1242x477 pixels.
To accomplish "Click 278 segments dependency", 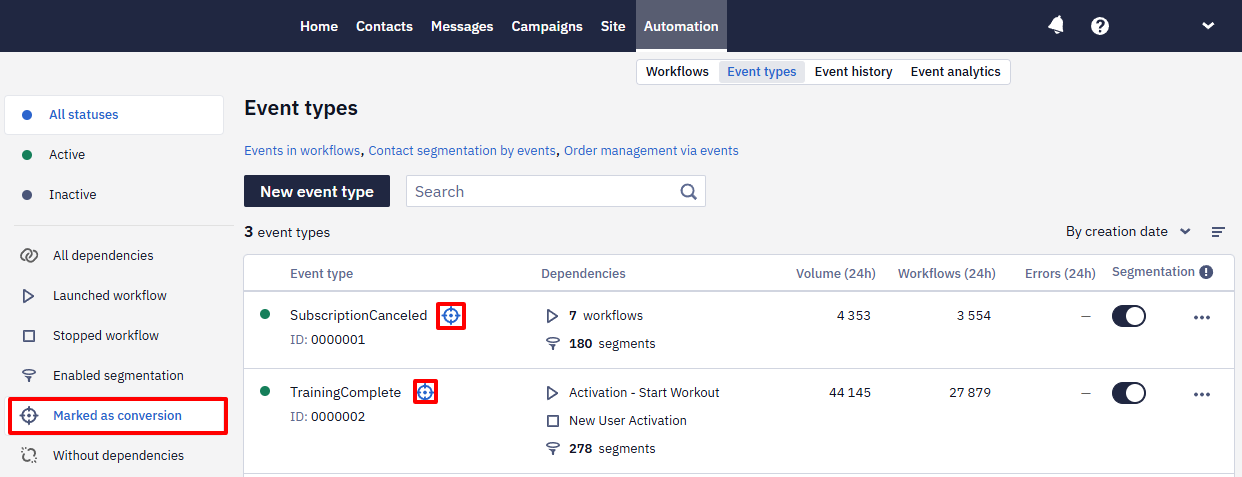I will click(x=612, y=449).
